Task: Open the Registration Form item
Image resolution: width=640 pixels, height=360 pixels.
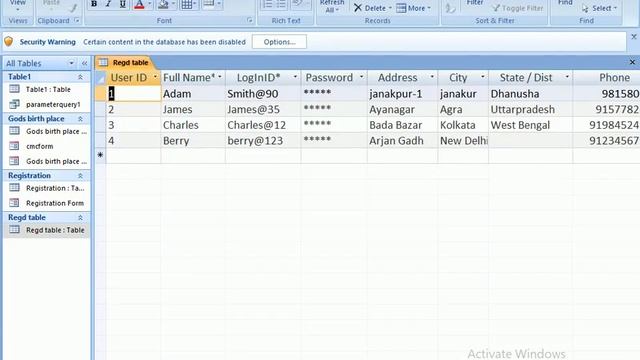Action: [x=47, y=203]
